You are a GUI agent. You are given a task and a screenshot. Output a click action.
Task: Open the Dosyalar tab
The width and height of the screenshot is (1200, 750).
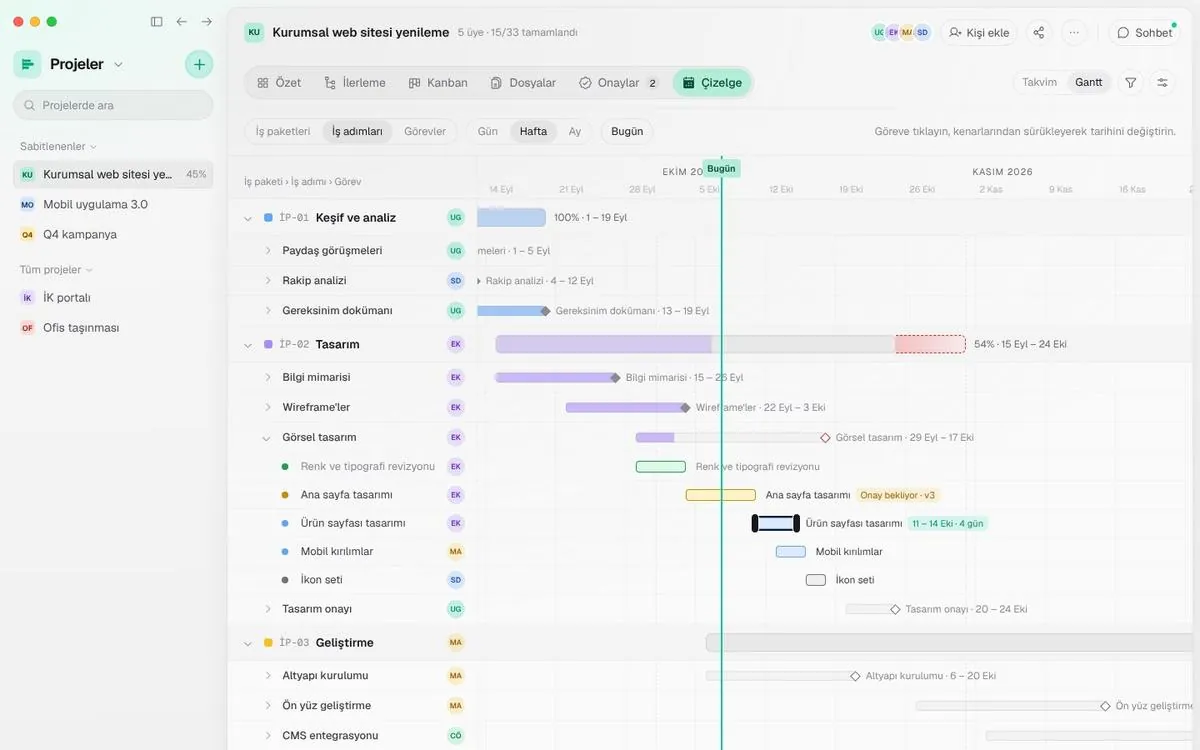click(523, 83)
